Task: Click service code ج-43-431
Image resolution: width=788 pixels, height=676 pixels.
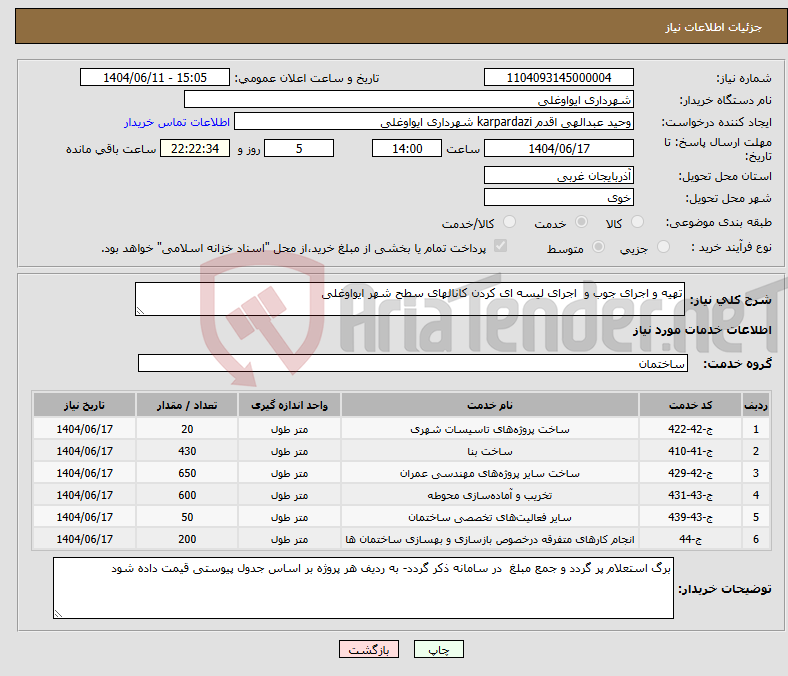Action: coord(691,495)
